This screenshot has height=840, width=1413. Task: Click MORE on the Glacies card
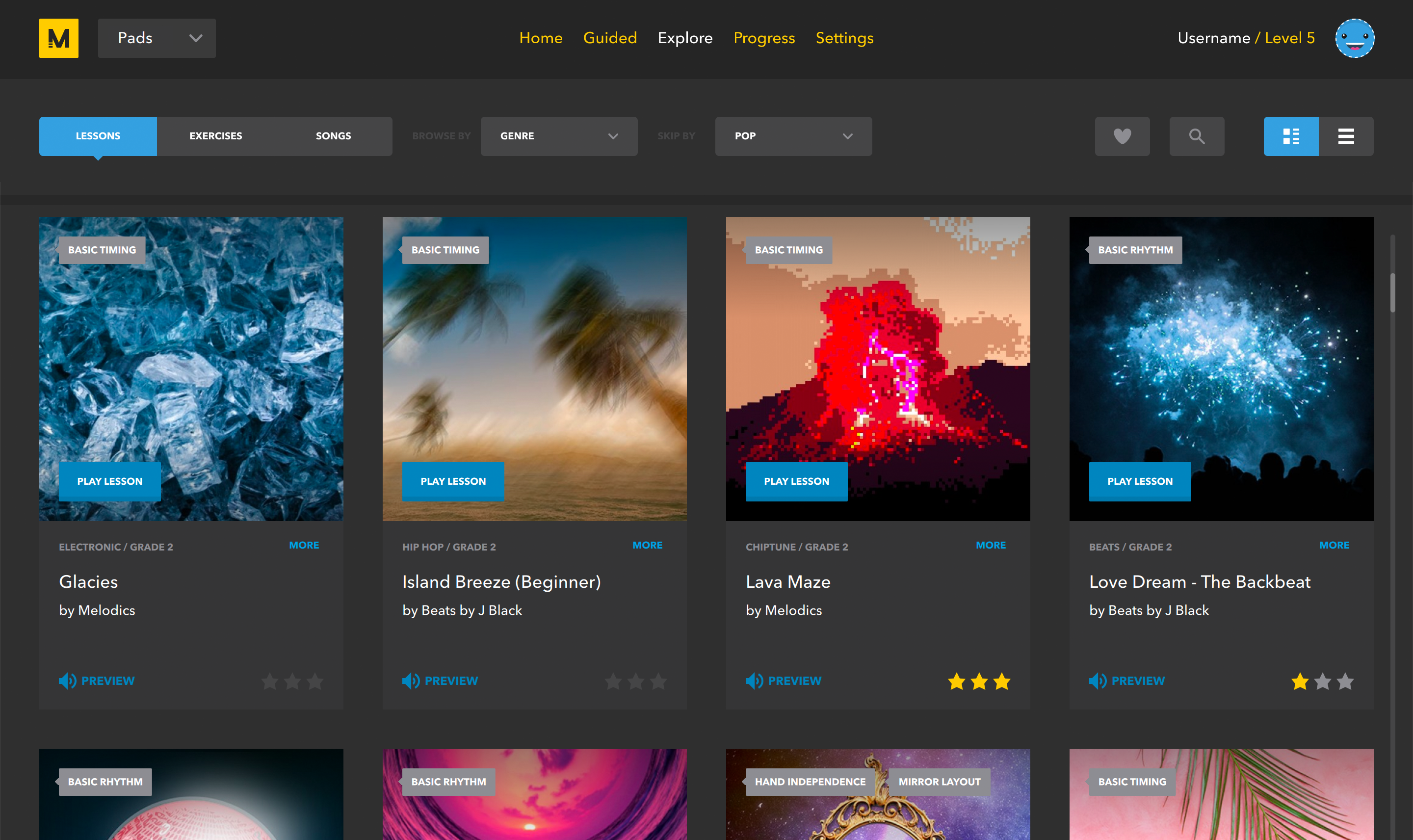tap(304, 545)
